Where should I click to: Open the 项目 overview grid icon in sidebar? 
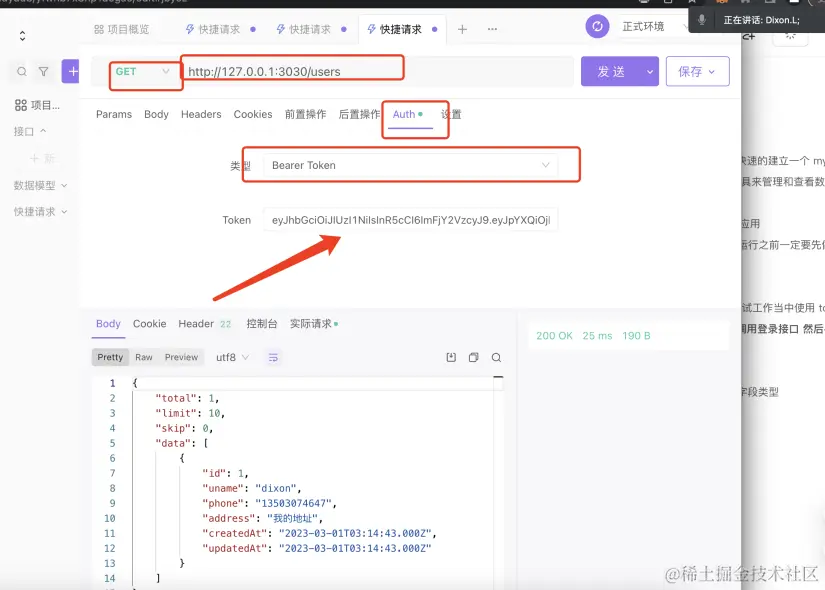21,105
